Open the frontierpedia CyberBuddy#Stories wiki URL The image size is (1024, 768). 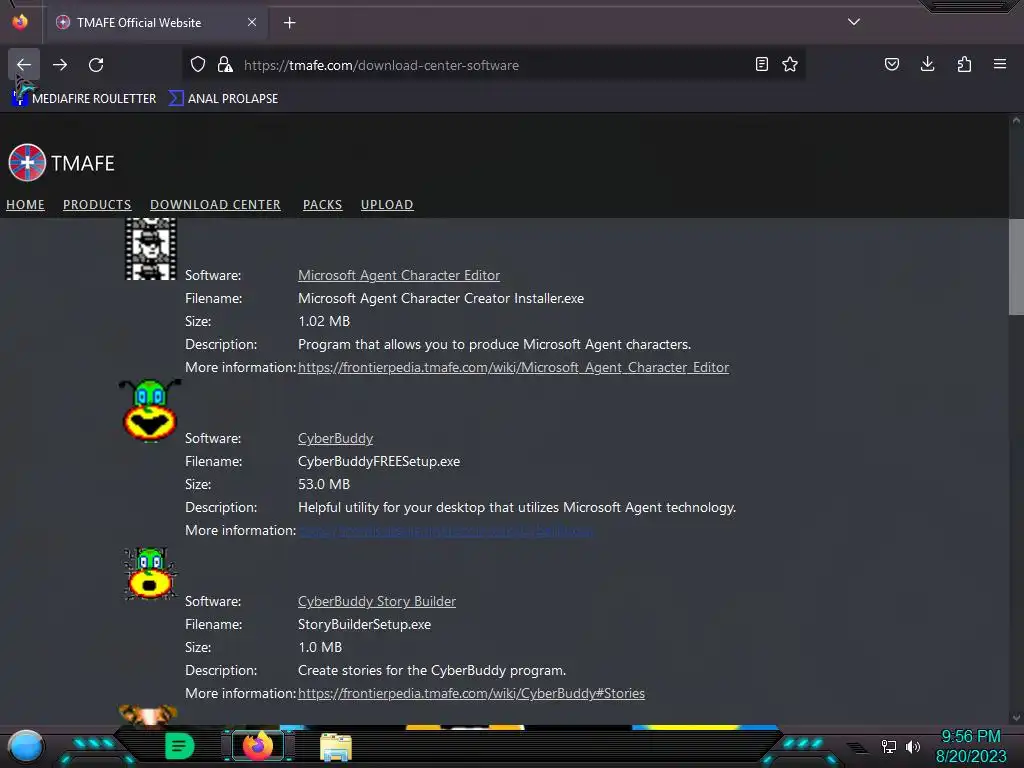pyautogui.click(x=472, y=694)
